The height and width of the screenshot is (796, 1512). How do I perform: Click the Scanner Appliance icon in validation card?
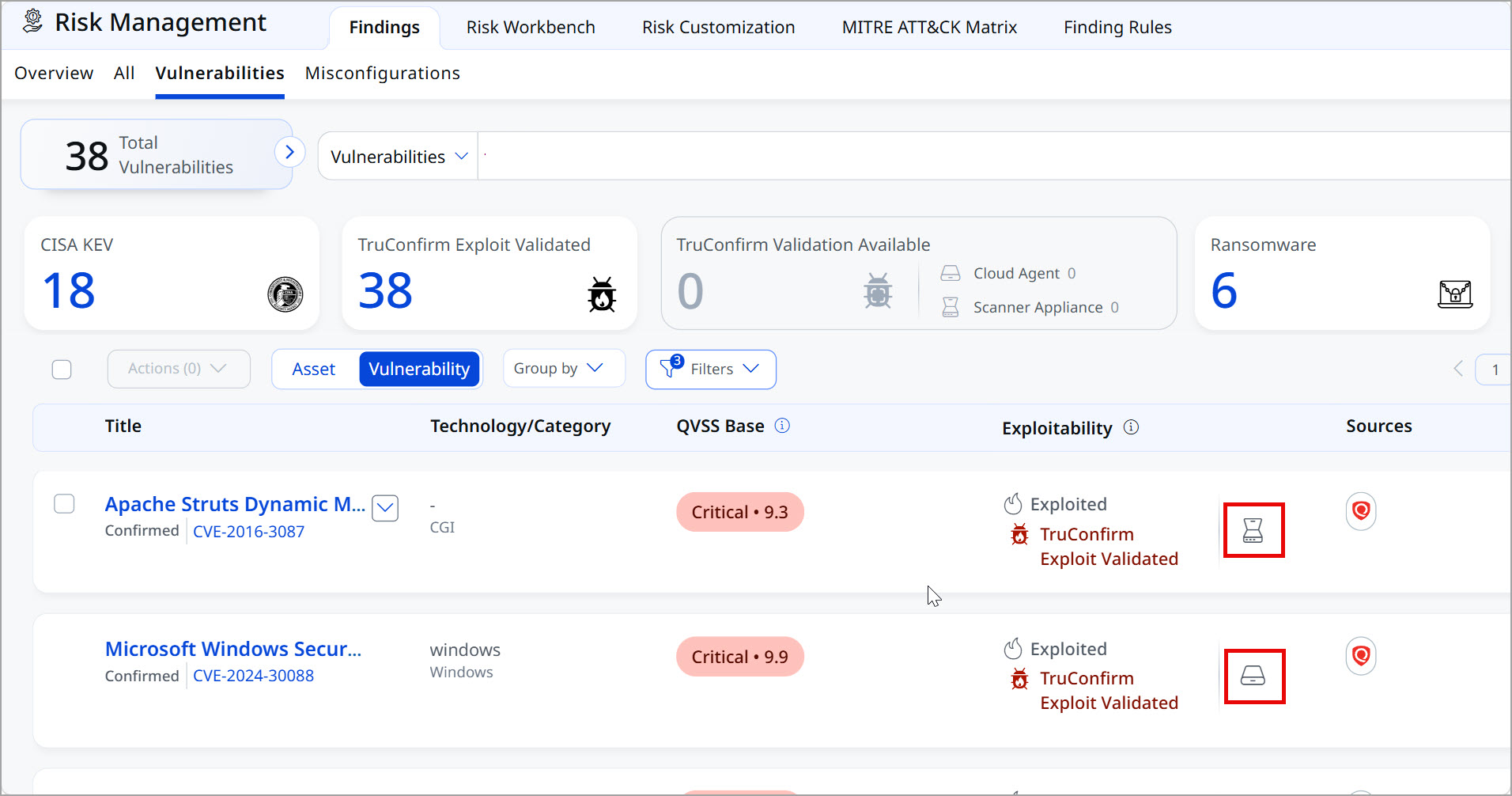(951, 307)
